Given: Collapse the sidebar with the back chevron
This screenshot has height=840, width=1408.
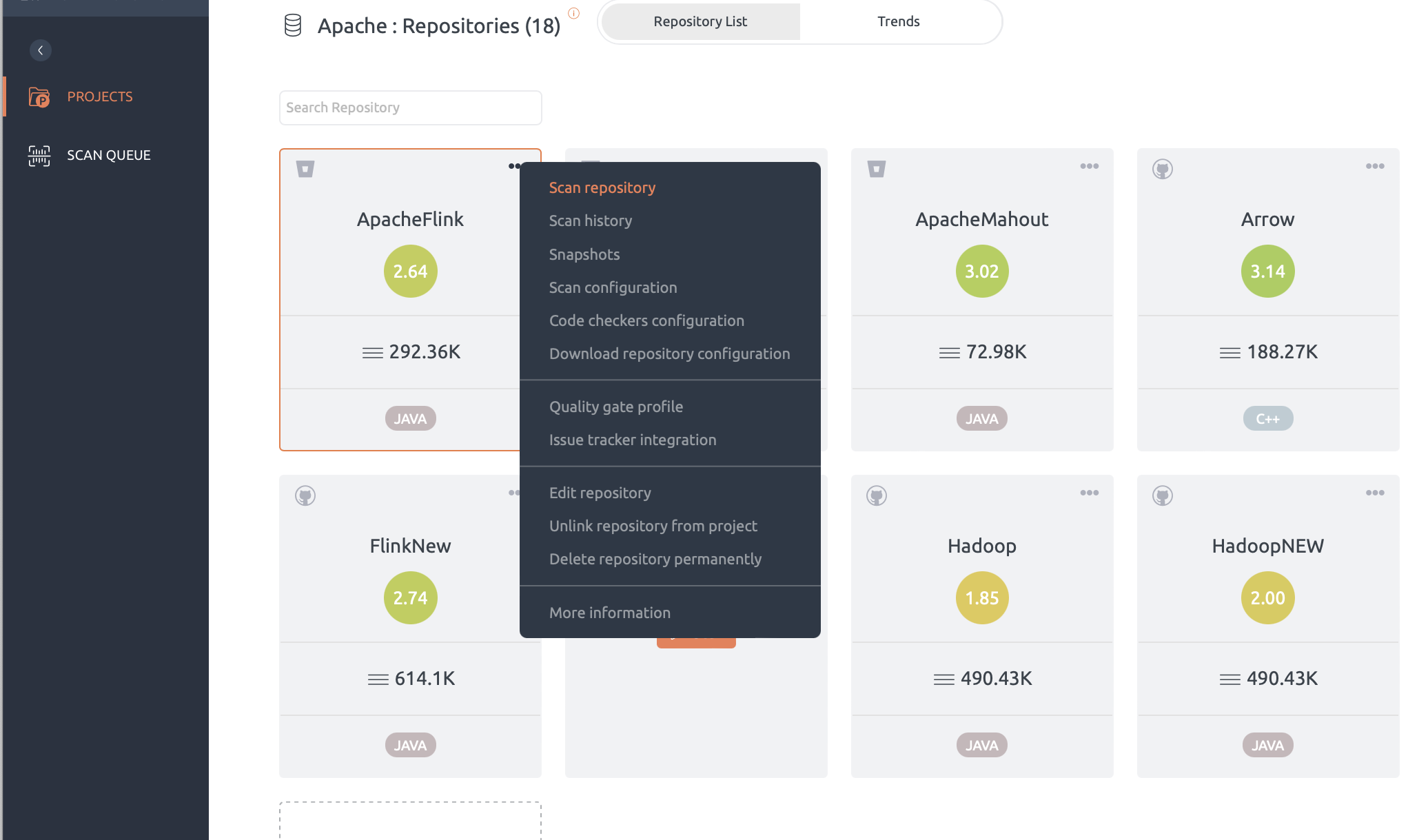Looking at the screenshot, I should point(41,50).
